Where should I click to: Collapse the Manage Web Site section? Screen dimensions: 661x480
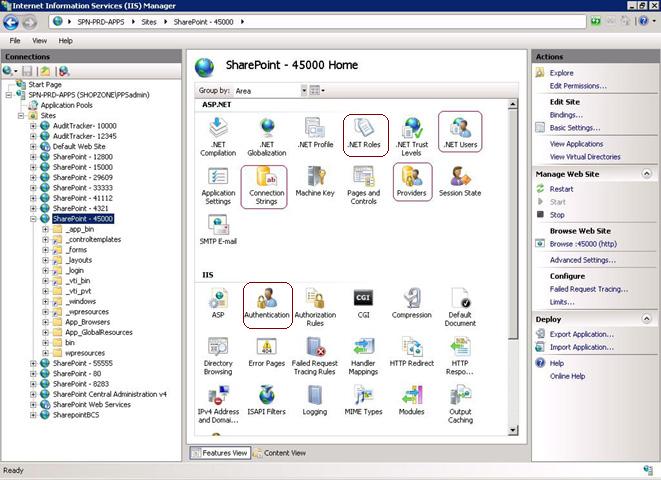[x=646, y=174]
